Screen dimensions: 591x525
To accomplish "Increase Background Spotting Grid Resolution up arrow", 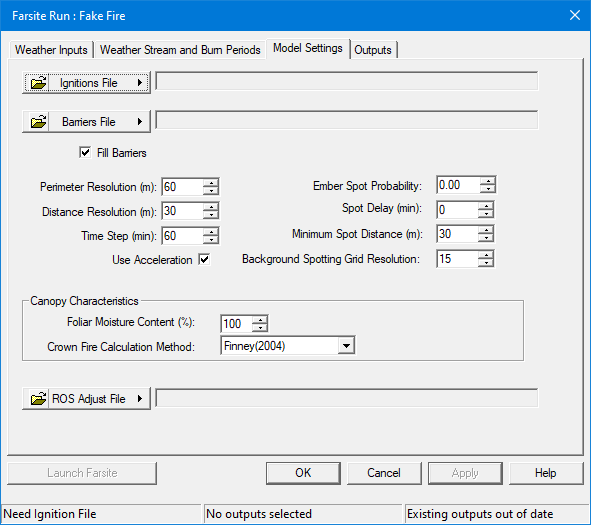I will coord(486,254).
